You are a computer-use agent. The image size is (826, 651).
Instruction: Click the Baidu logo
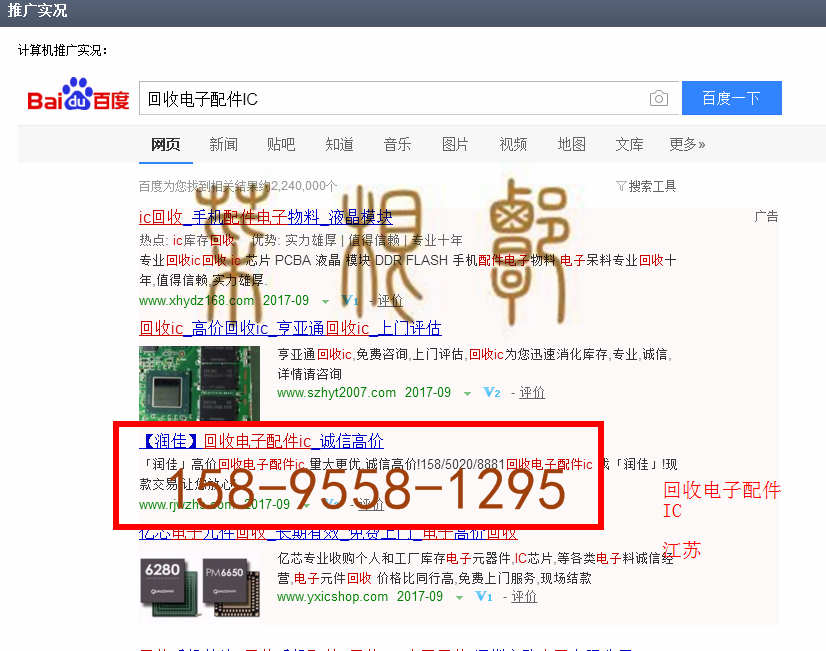(x=78, y=95)
